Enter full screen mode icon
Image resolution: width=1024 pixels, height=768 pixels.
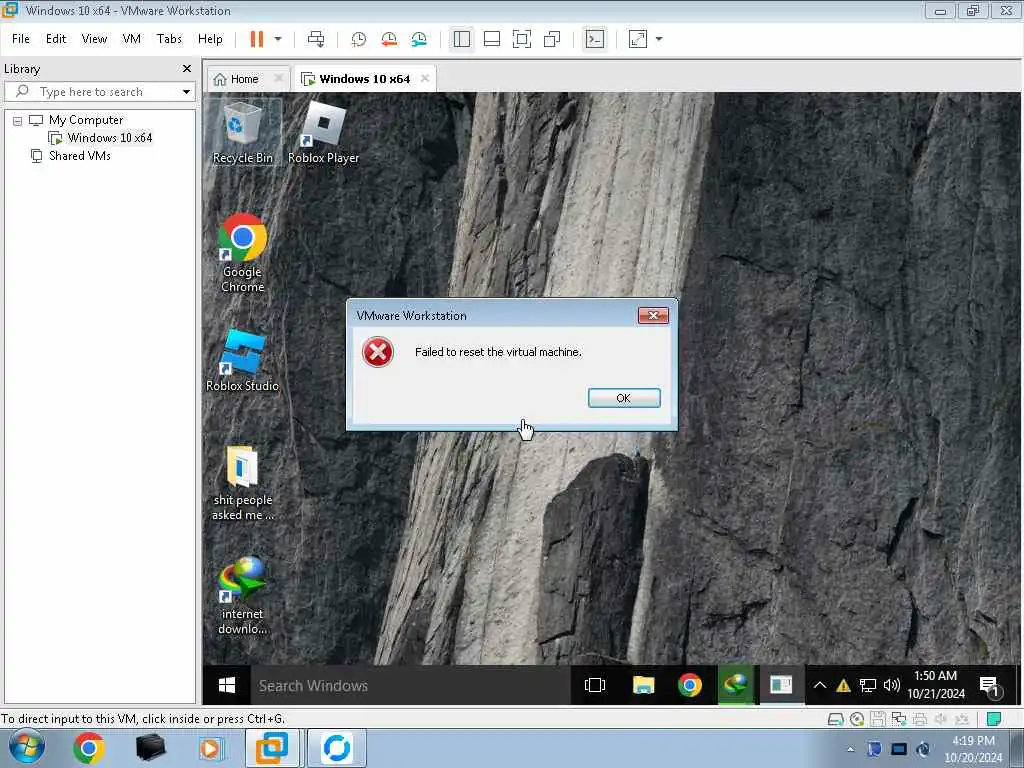(522, 39)
